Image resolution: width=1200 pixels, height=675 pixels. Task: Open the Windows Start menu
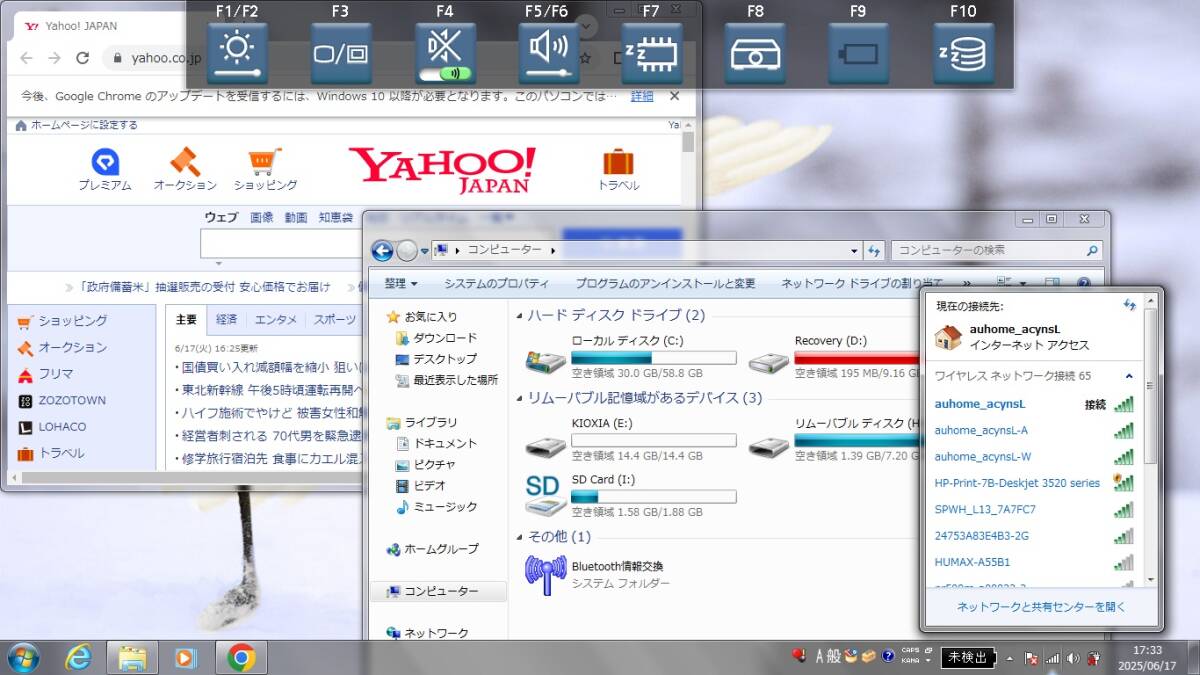[22, 657]
